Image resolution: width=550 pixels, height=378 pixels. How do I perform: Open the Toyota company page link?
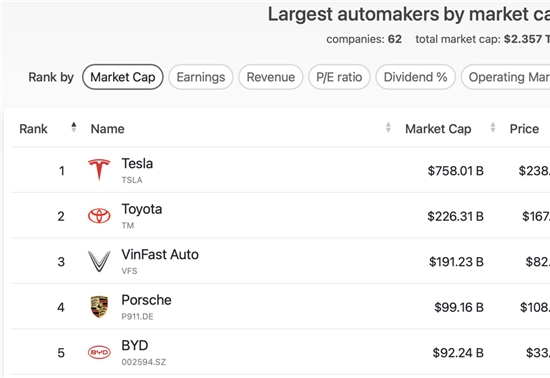tap(142, 209)
